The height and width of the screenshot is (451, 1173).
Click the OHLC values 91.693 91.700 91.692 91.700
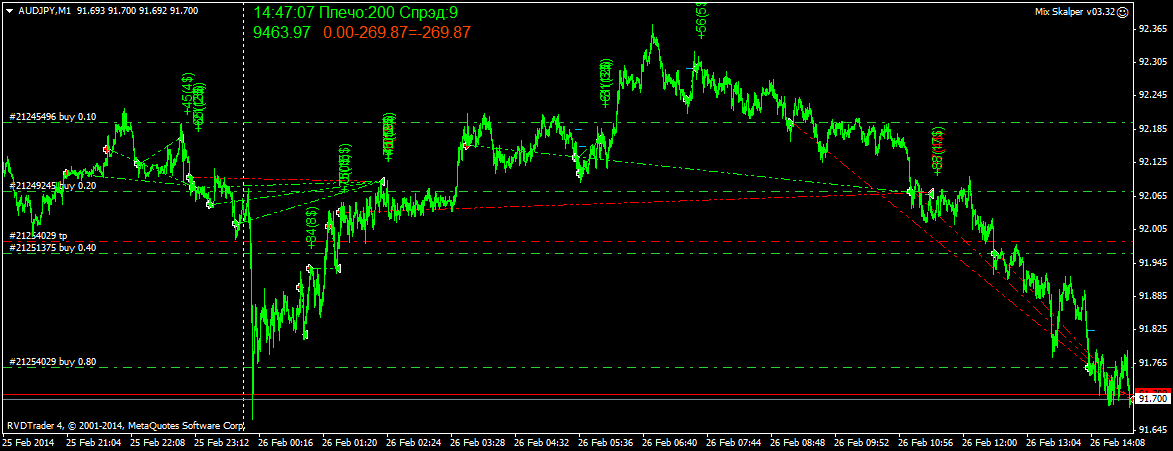click(138, 12)
